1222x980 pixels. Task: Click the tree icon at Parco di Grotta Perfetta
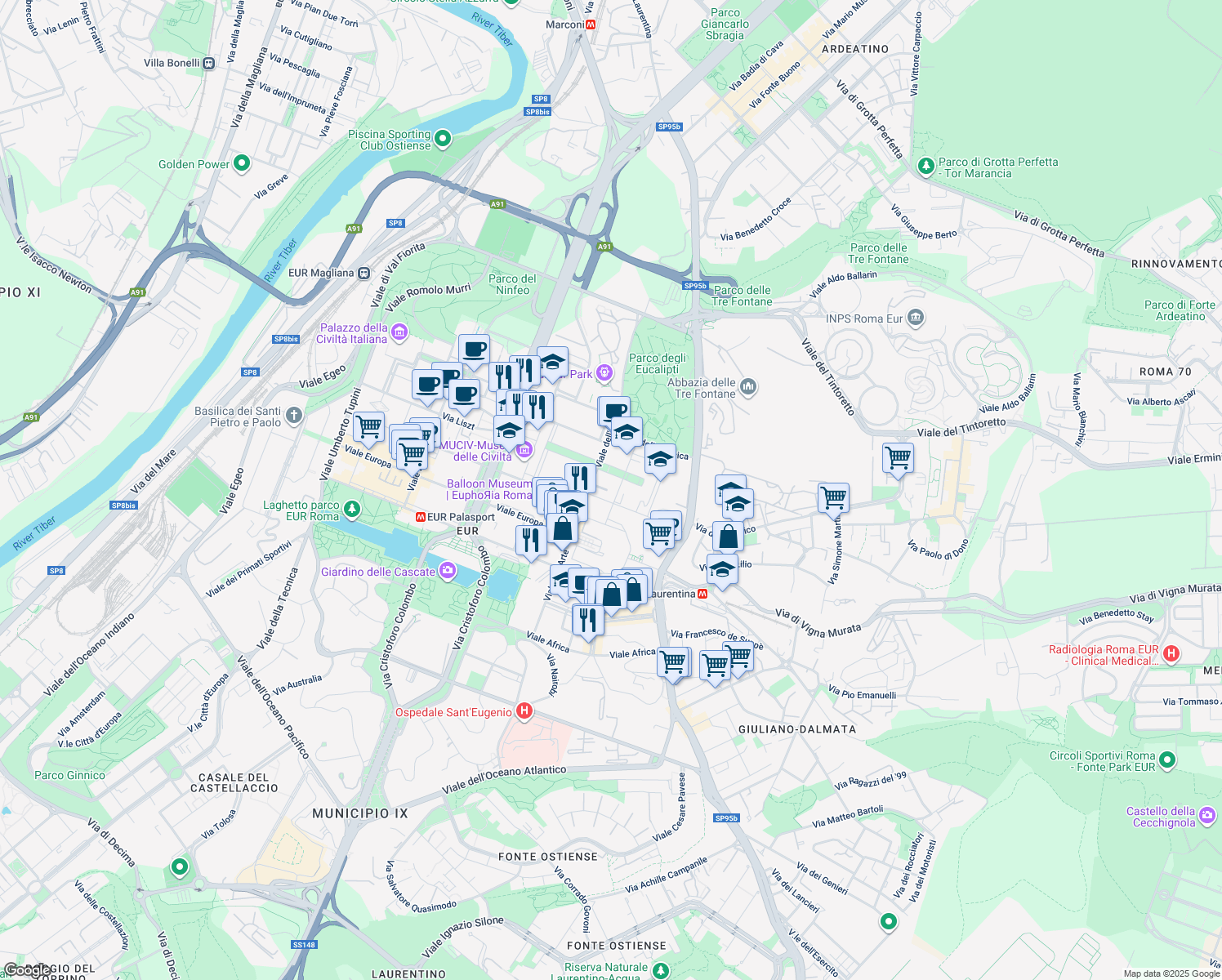pyautogui.click(x=925, y=166)
